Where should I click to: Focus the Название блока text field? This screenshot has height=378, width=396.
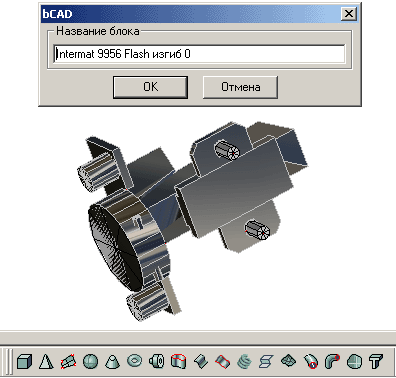[199, 54]
